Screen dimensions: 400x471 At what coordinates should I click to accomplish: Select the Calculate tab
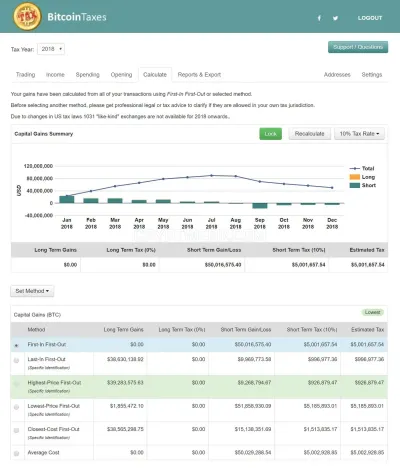pyautogui.click(x=155, y=75)
